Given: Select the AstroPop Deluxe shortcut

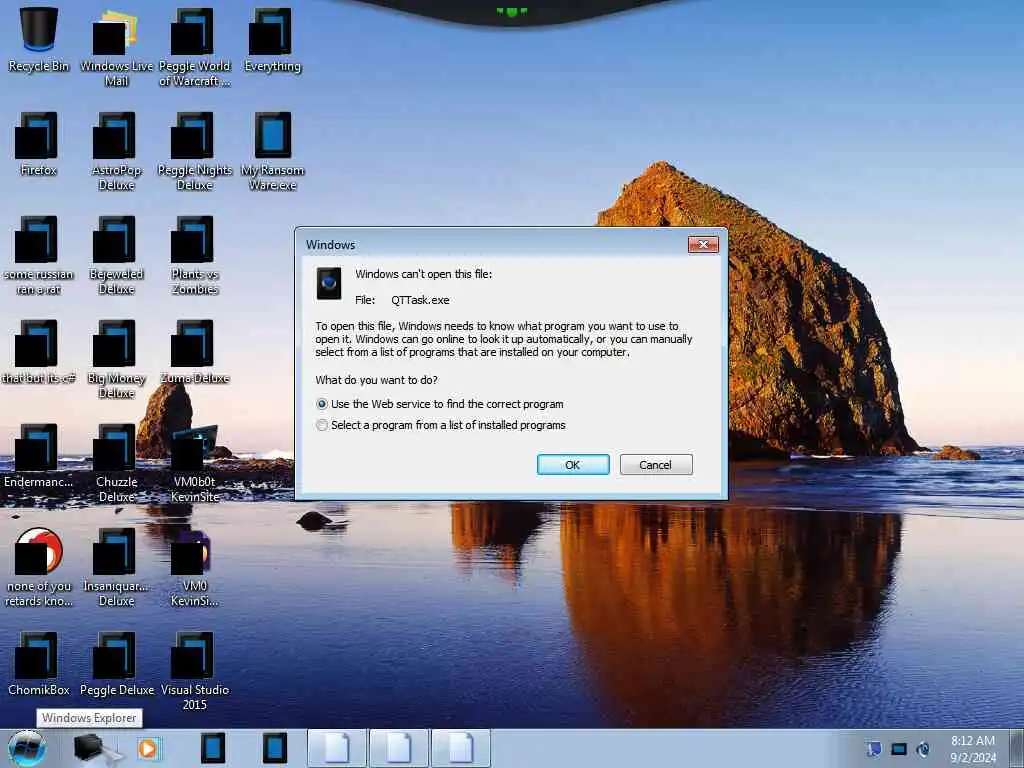Looking at the screenshot, I should click(x=116, y=152).
